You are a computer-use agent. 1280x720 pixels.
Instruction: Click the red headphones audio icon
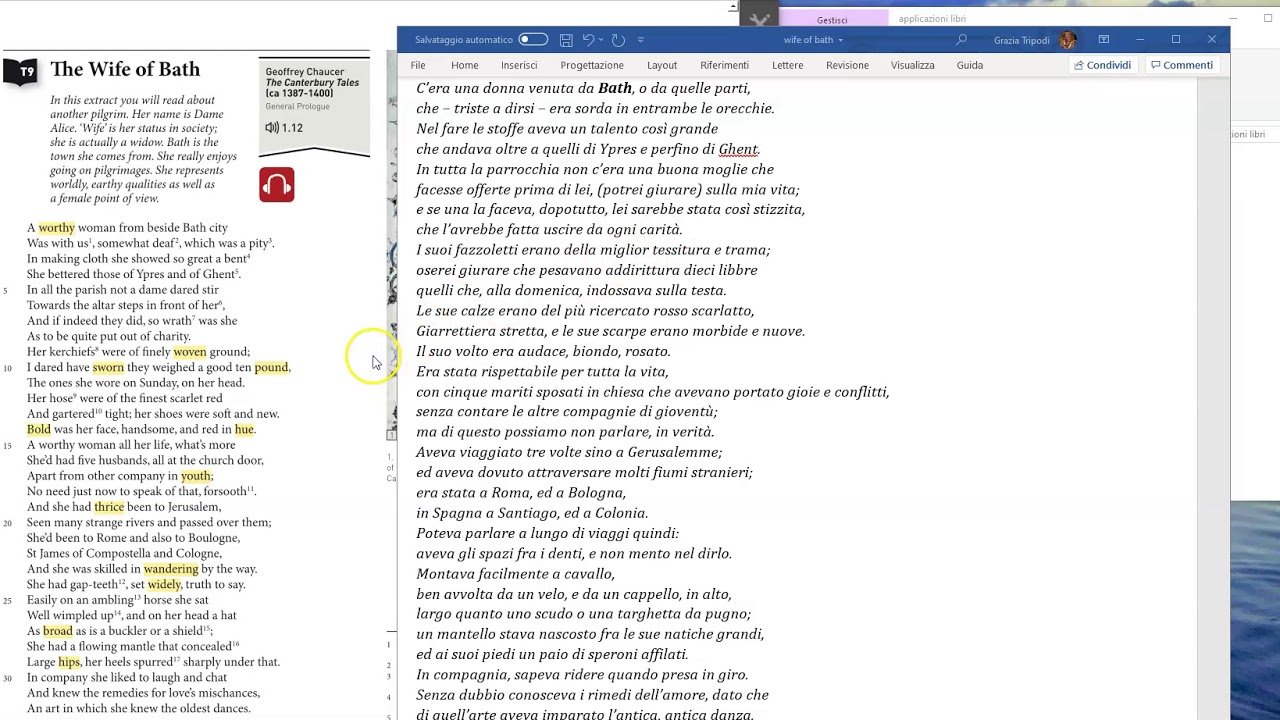pos(277,185)
